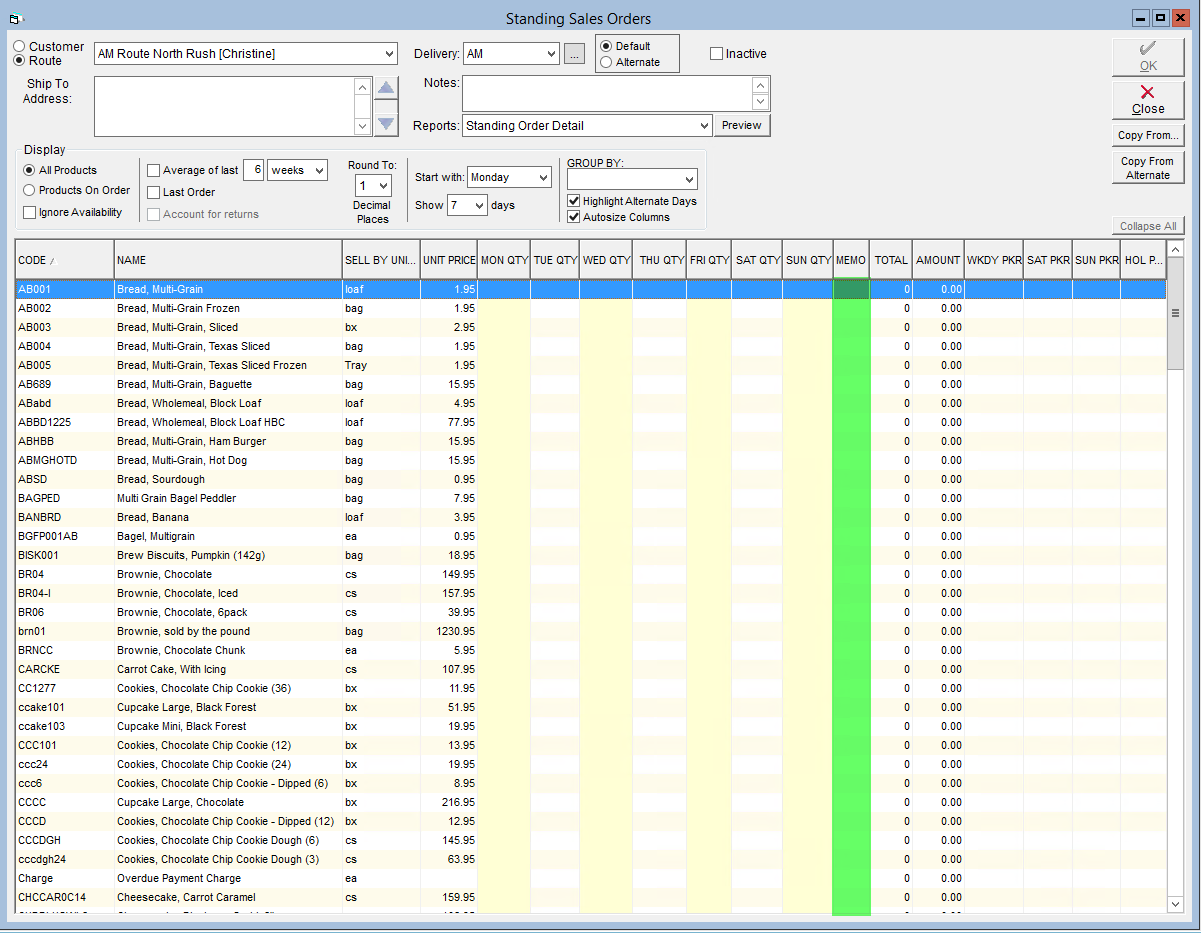Uncheck Highlight Alternate Days

574,201
